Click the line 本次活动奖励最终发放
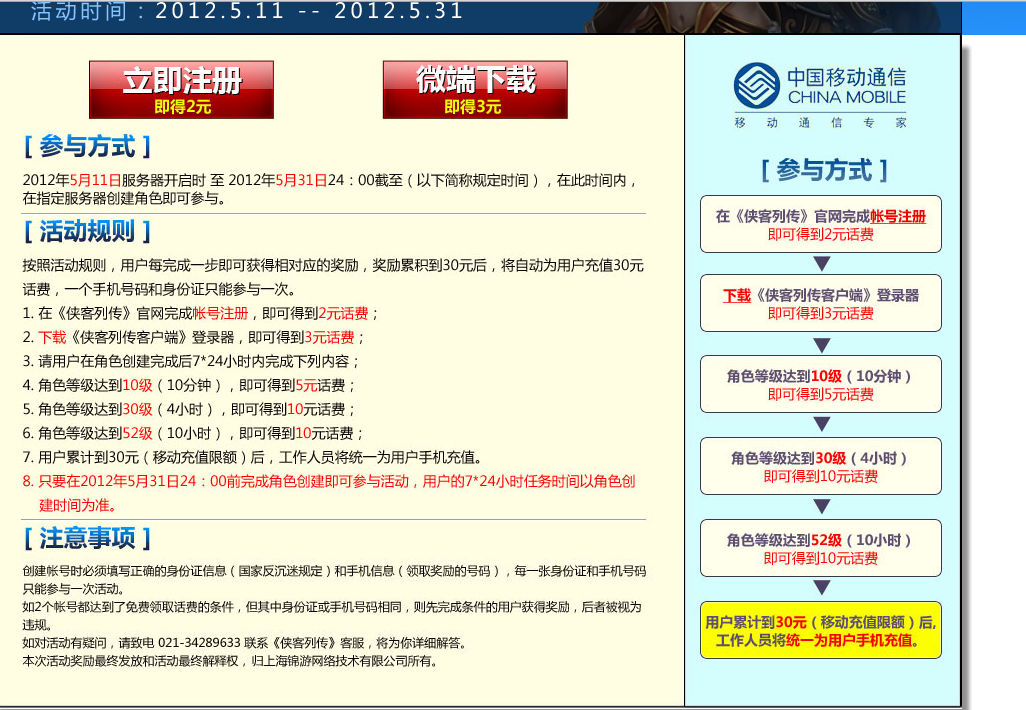Image resolution: width=1026 pixels, height=710 pixels. 230,661
